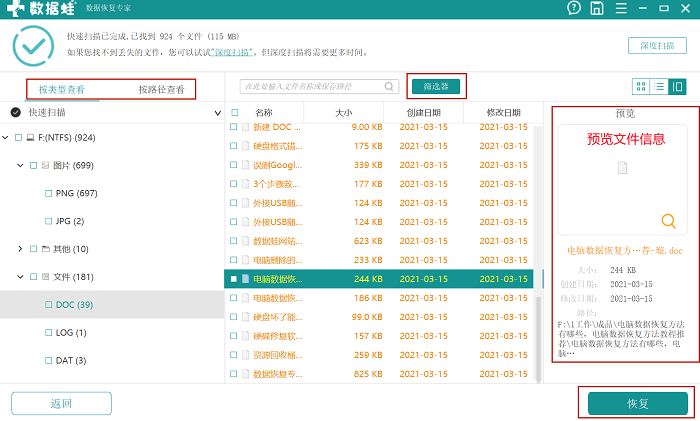700x421 pixels.
Task: Click file icon of 新建 DOC row
Action: pos(245,127)
